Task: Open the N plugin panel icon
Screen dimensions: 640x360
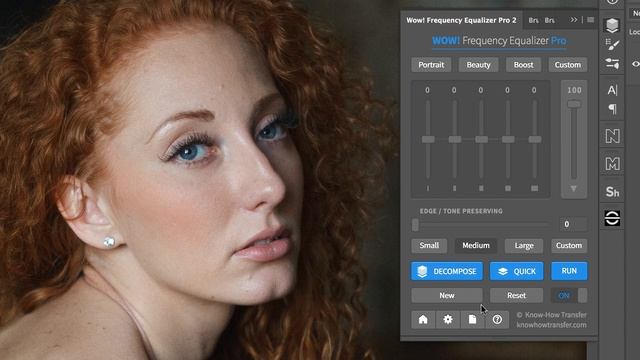Action: pyautogui.click(x=612, y=136)
